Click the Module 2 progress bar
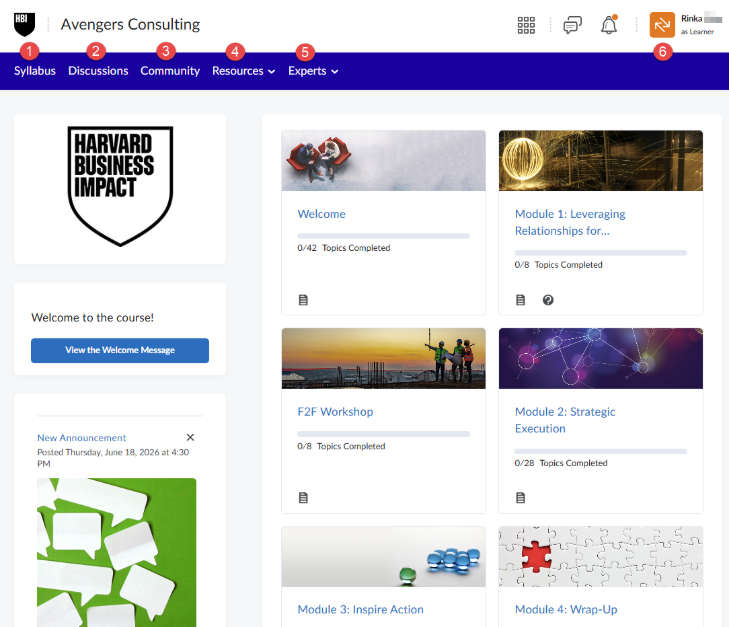The image size is (729, 627). click(601, 451)
